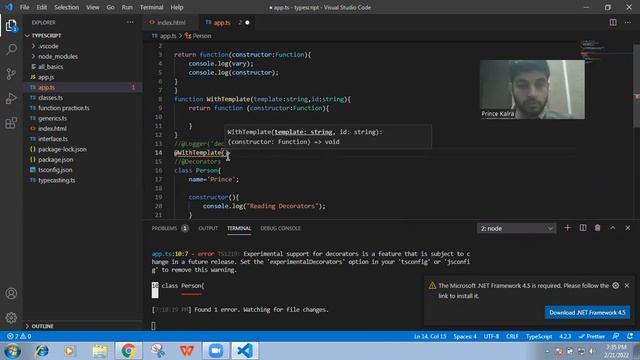Open the Run menu
This screenshot has height=360, width=640.
127,7
